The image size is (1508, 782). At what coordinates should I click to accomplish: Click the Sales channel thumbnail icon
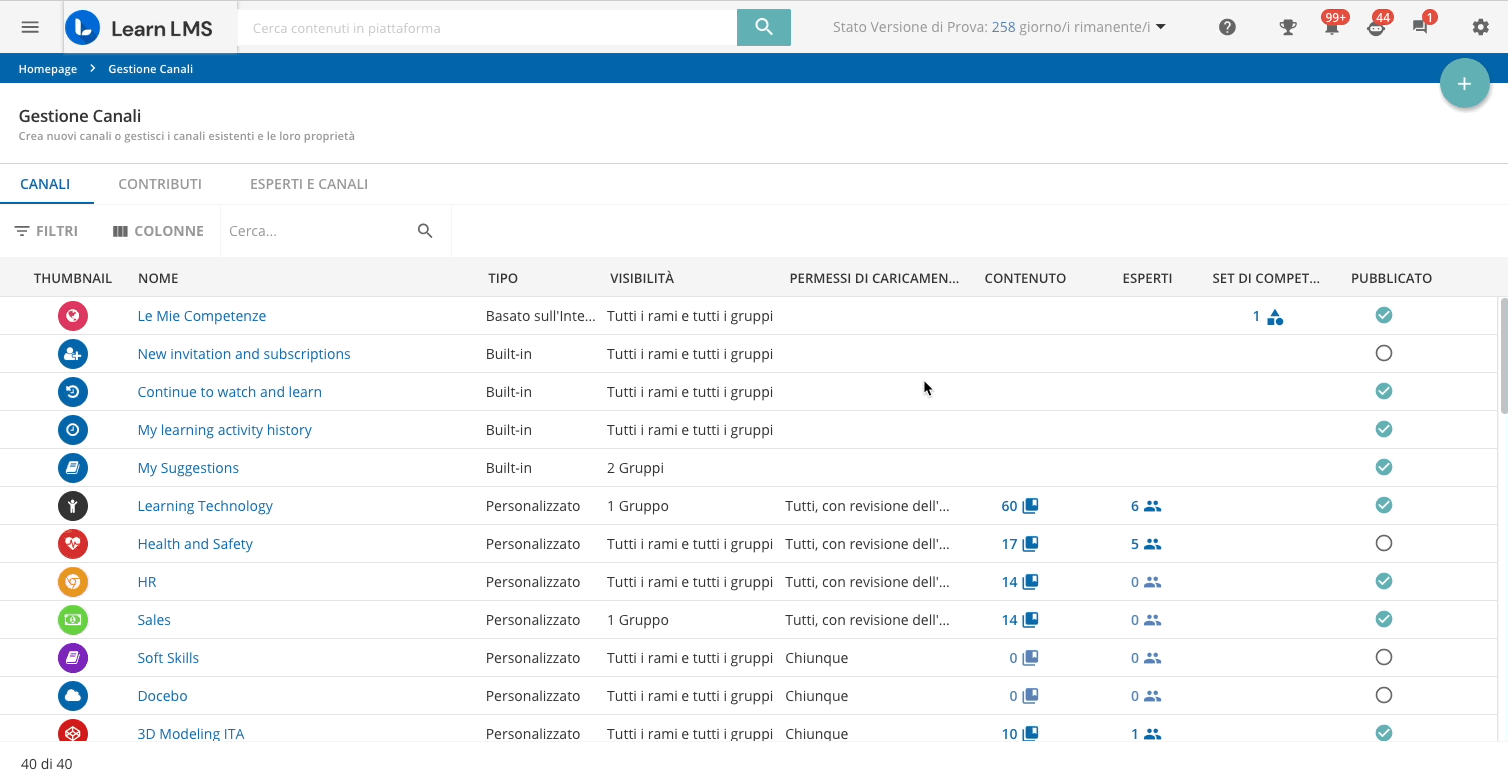73,620
